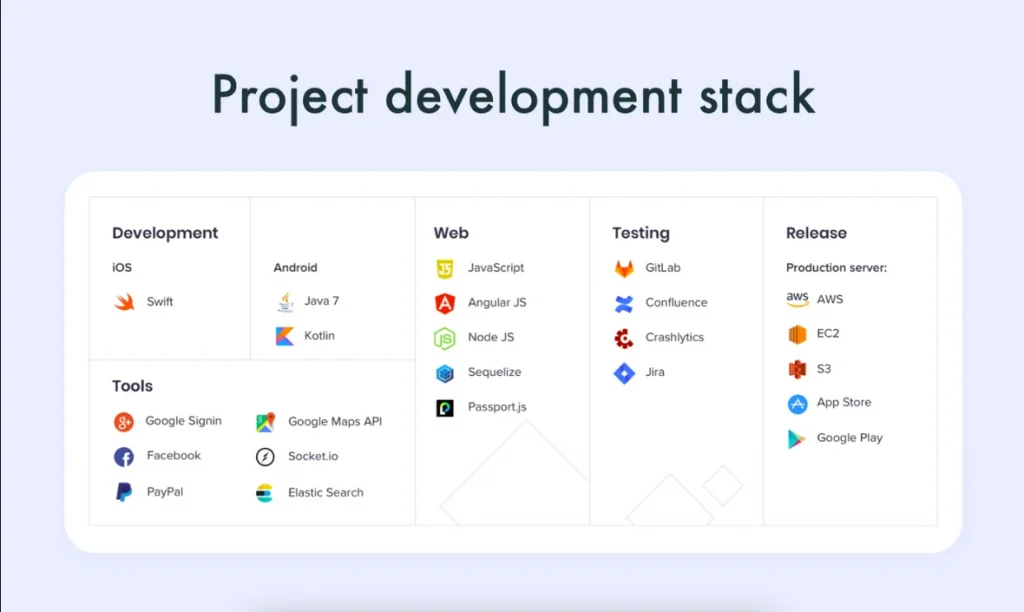
Task: Click the AWS logo icon
Action: click(797, 299)
